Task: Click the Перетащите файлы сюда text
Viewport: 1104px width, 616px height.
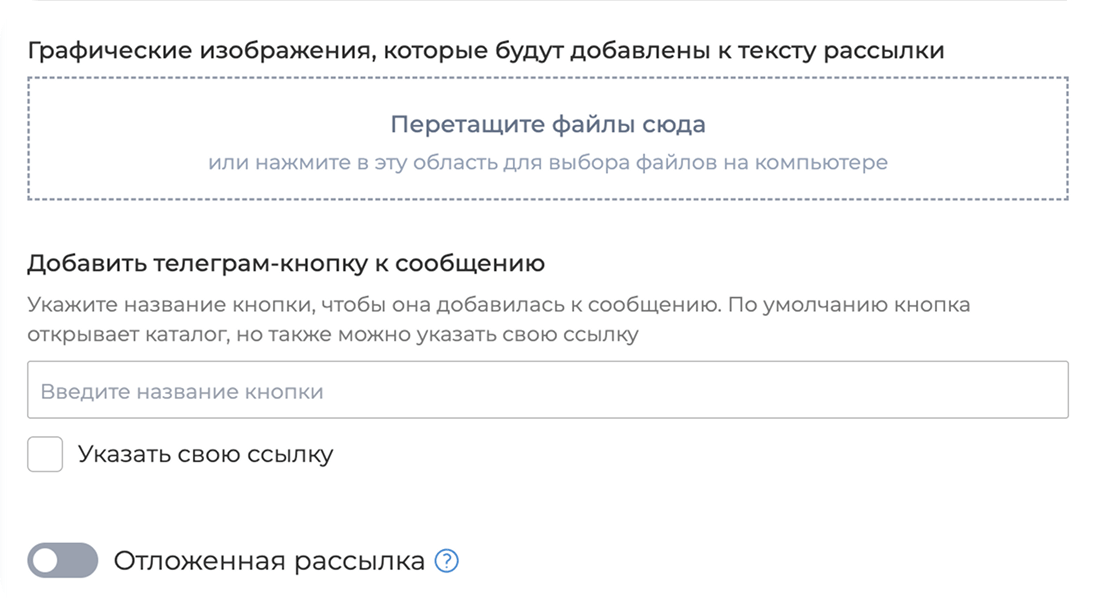Action: (x=547, y=125)
